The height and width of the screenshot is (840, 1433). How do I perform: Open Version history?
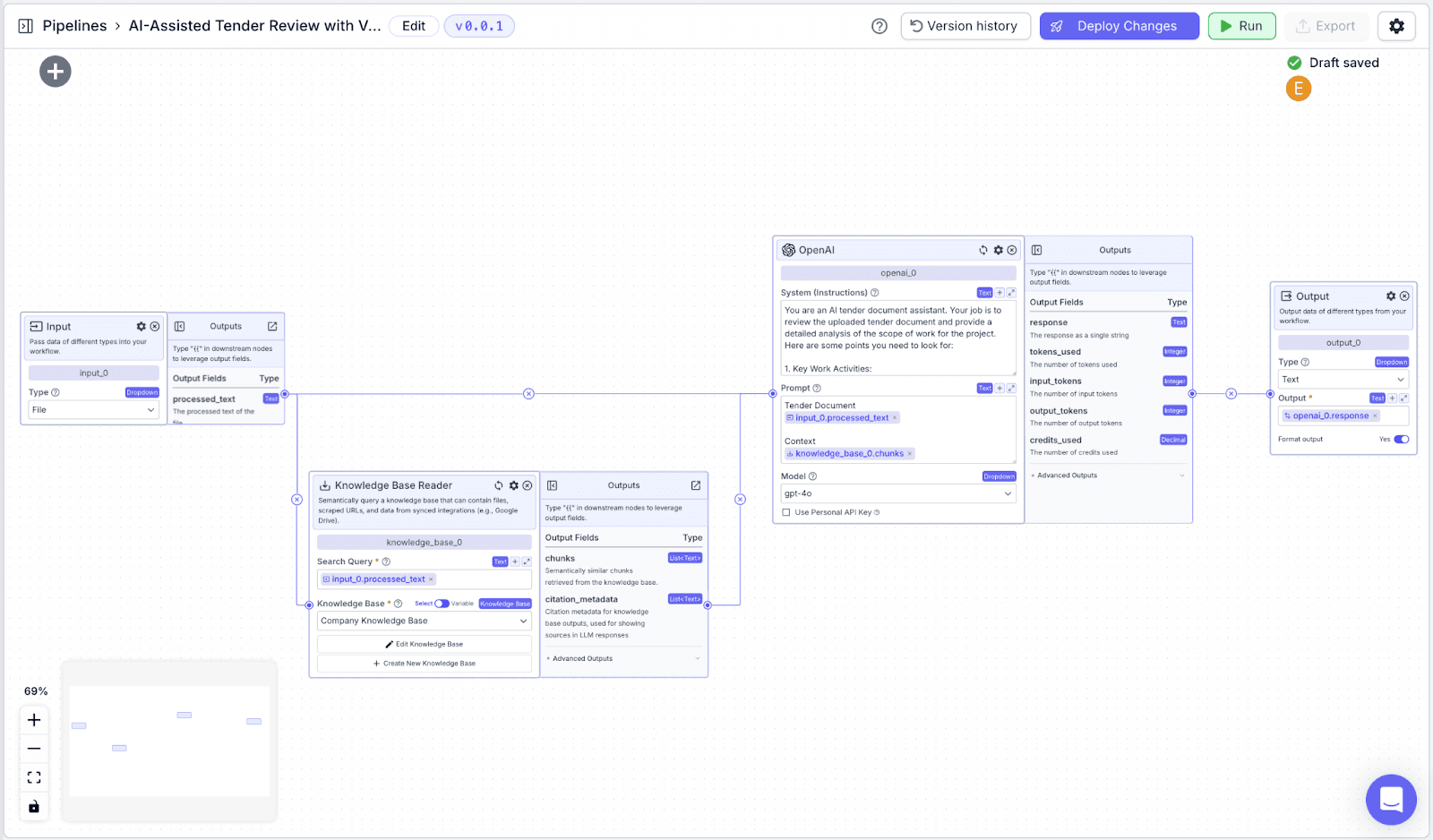(x=965, y=26)
